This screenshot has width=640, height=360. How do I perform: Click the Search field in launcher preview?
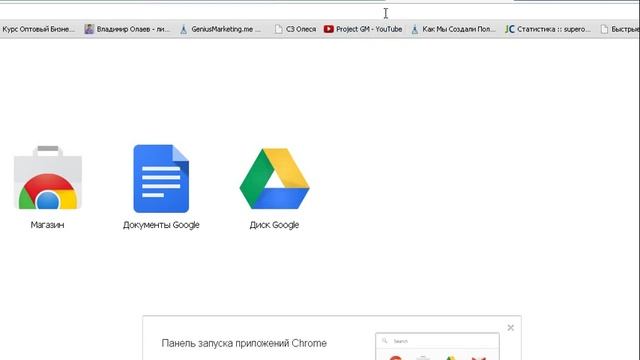click(x=437, y=341)
